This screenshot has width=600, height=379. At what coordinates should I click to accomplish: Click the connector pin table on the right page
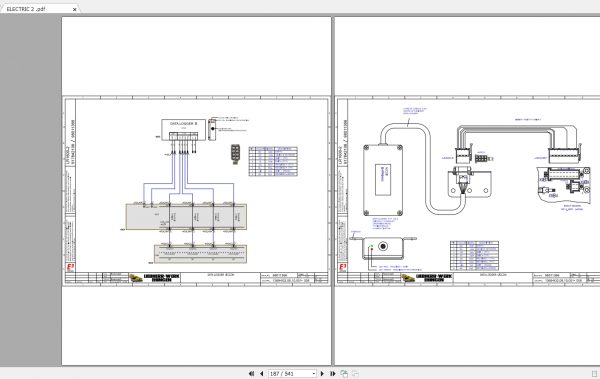coord(474,256)
